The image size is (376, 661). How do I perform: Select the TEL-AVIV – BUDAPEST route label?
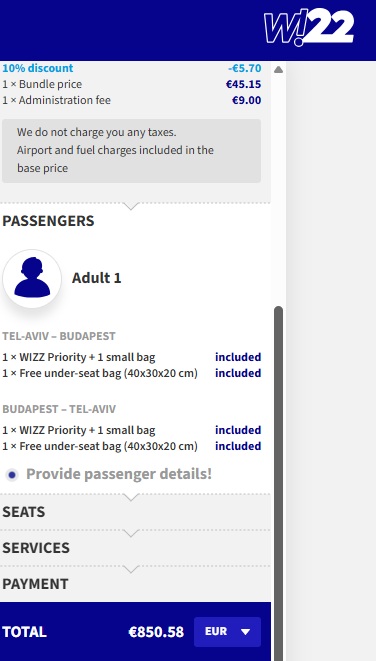59,336
